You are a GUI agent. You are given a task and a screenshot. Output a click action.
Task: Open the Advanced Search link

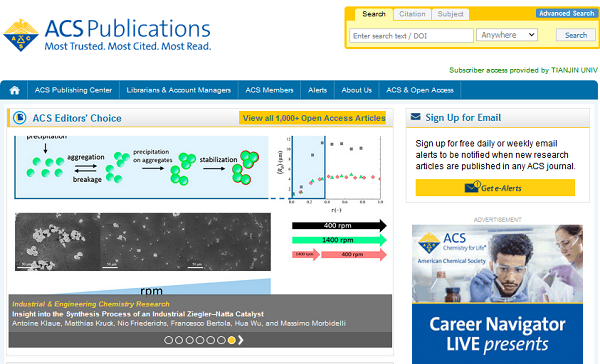(x=566, y=13)
